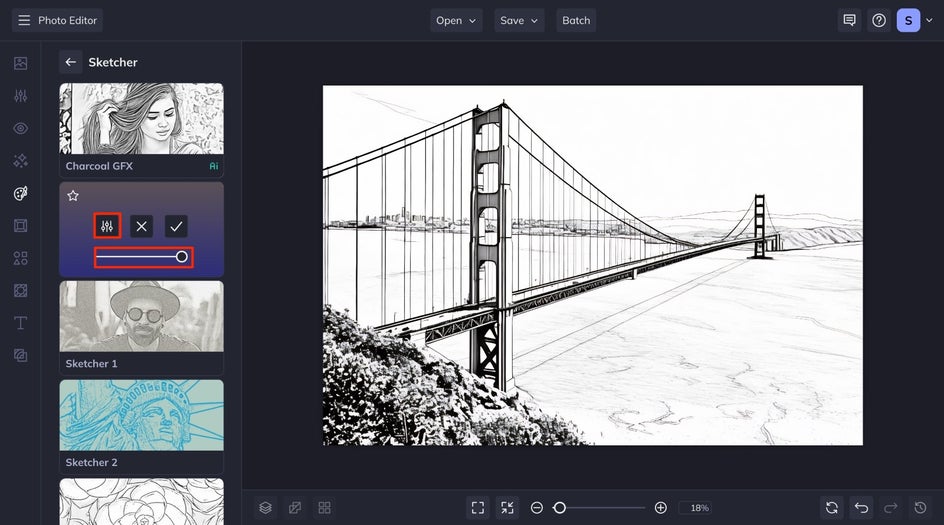Screen dimensions: 944x525
Task: Select the Charcoal GFX effect thumbnail
Action: tap(141, 119)
